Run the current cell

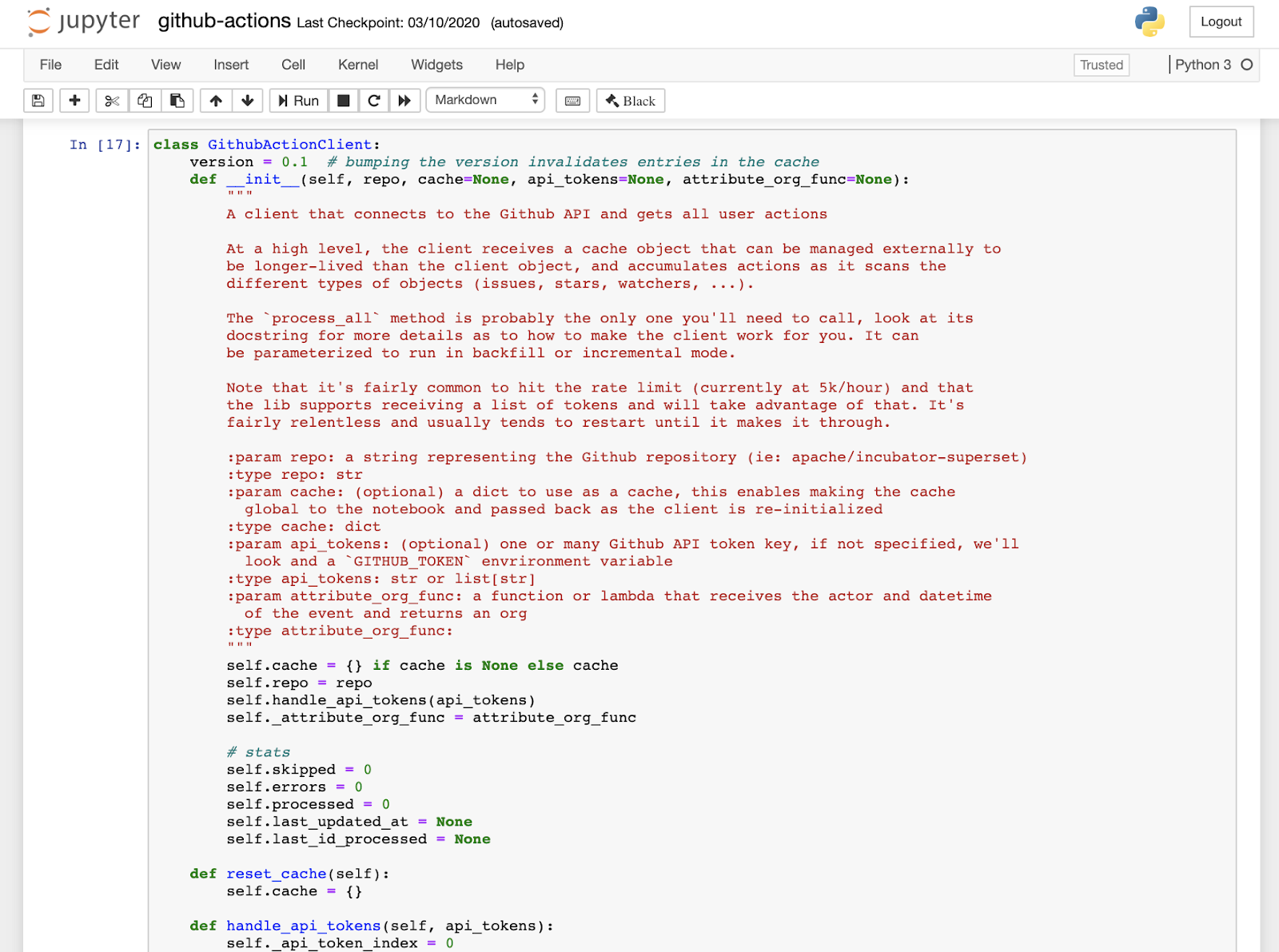[x=297, y=100]
